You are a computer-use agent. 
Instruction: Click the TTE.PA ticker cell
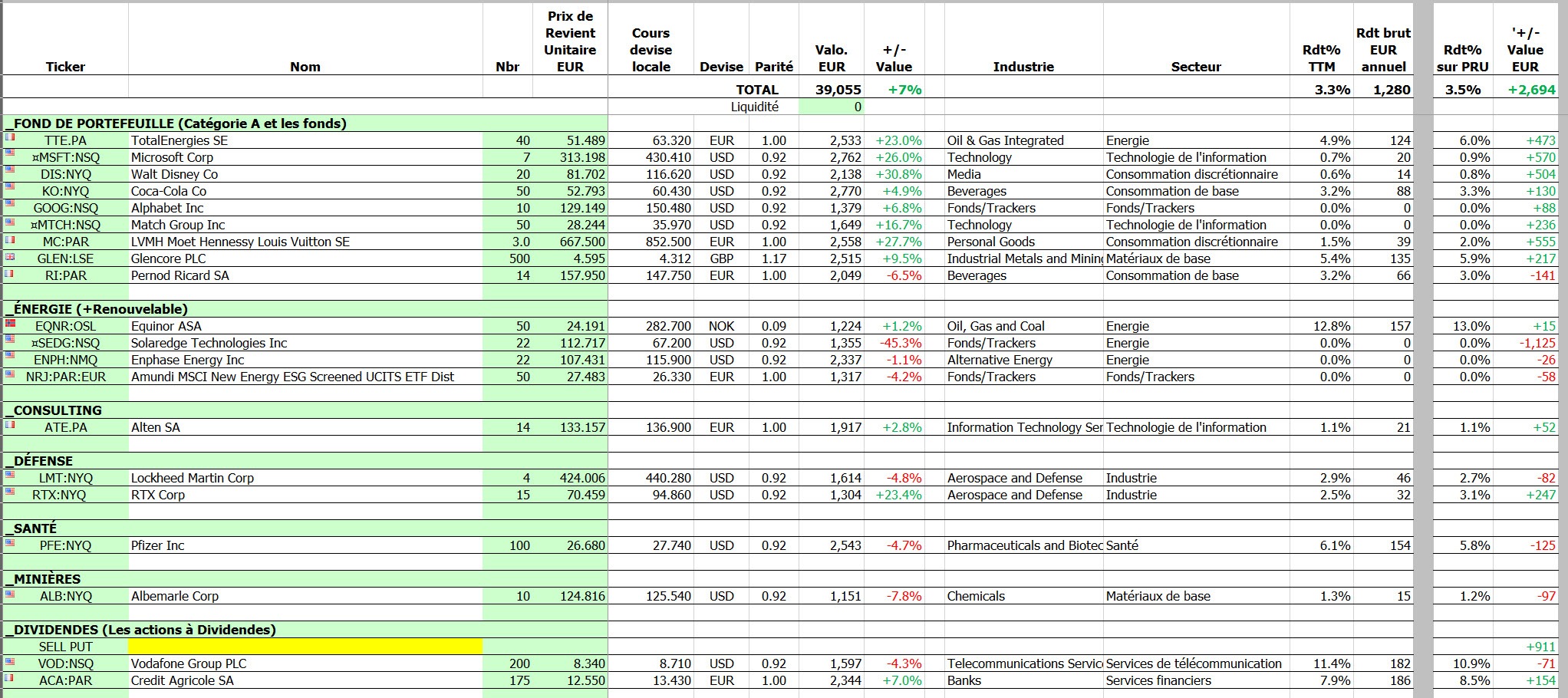(66, 140)
